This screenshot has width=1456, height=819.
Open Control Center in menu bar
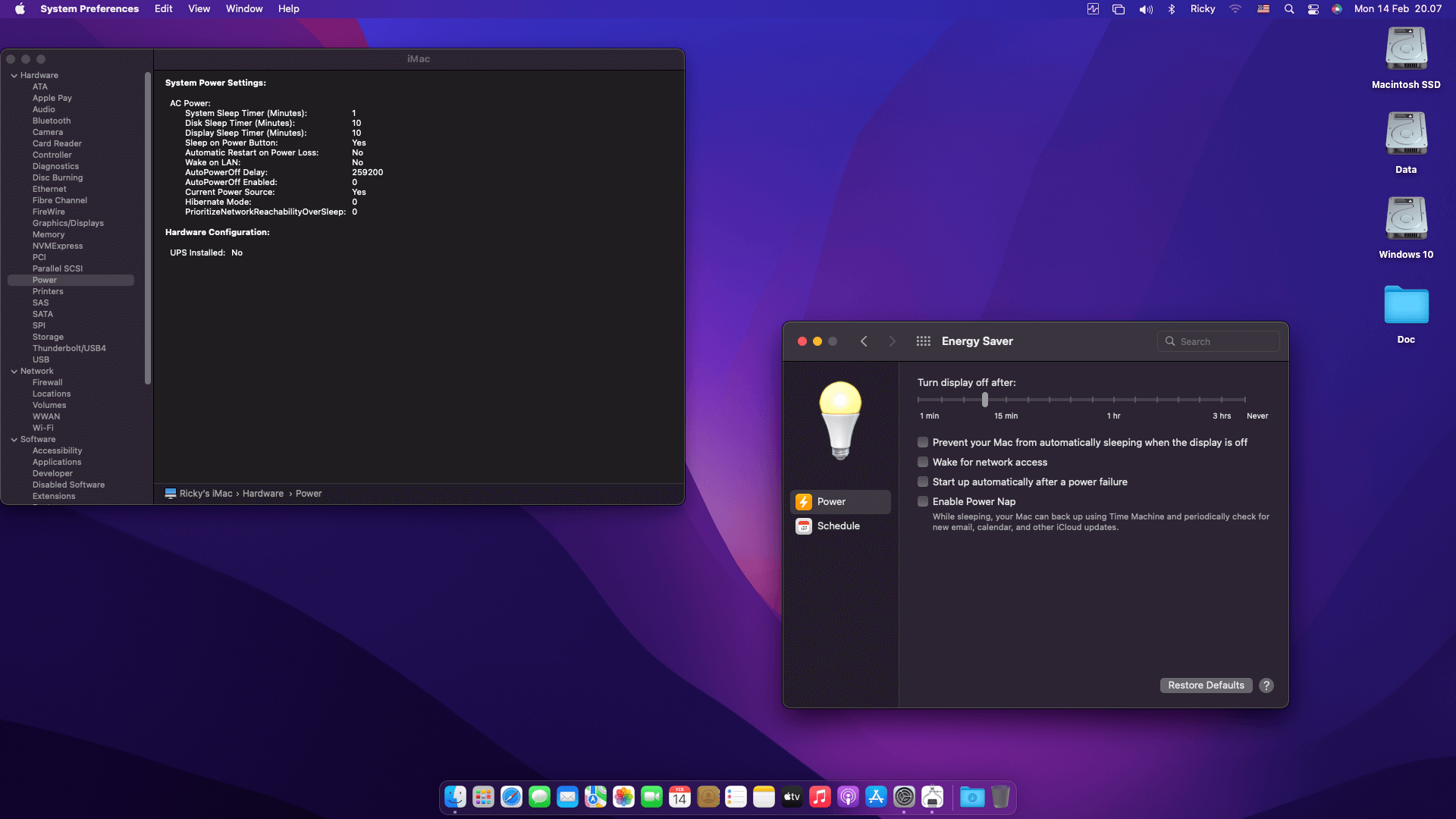(1313, 9)
